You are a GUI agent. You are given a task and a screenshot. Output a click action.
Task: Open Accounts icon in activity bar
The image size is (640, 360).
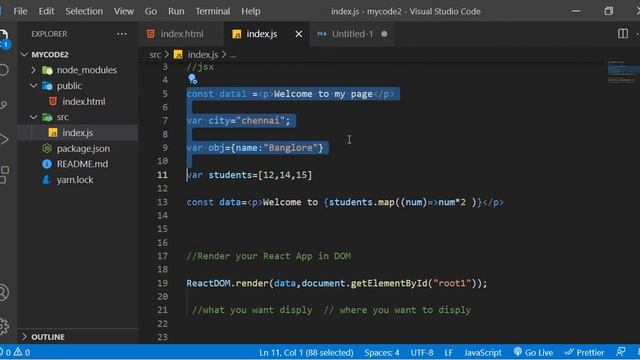(4, 292)
